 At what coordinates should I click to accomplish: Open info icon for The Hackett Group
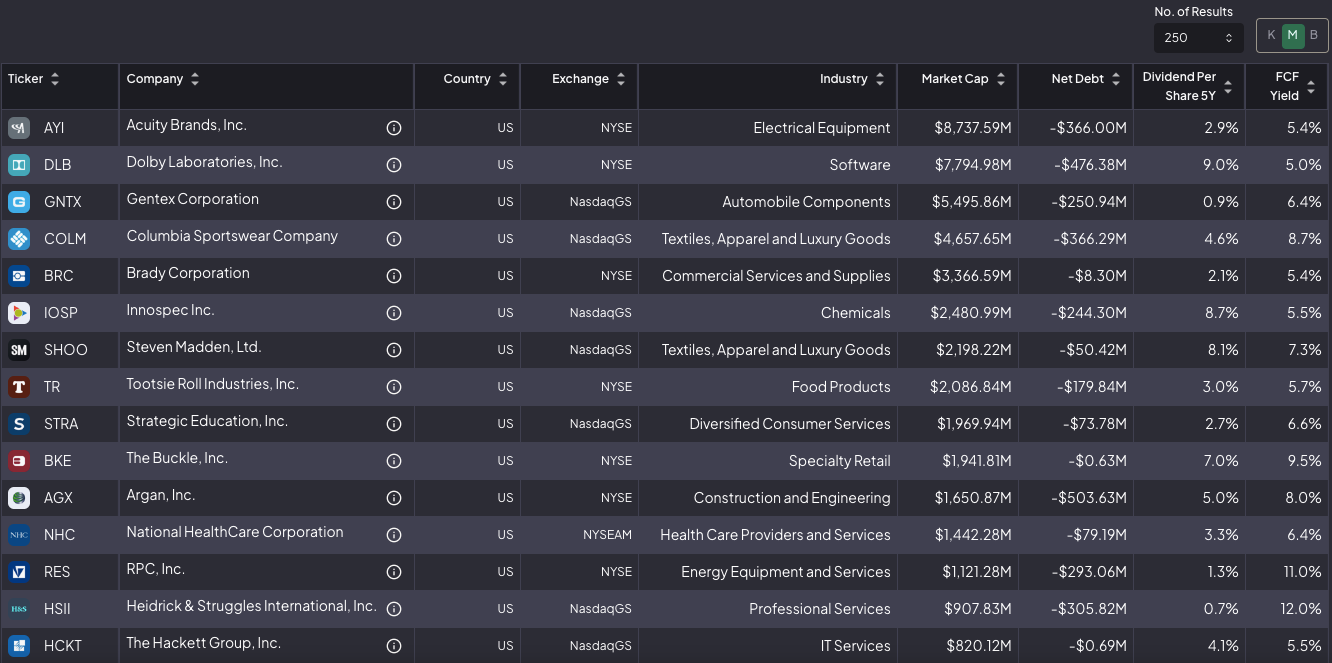(x=394, y=646)
